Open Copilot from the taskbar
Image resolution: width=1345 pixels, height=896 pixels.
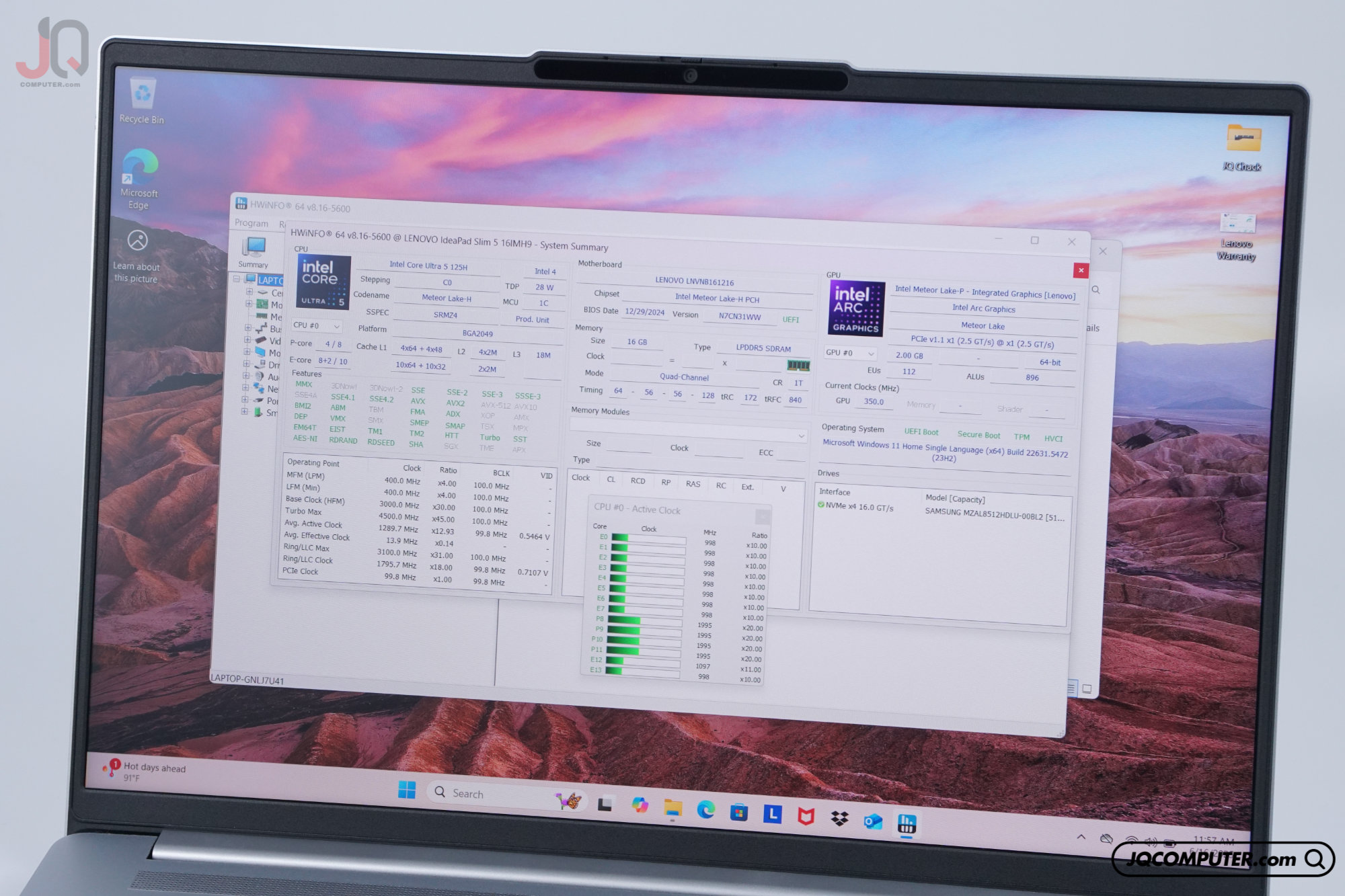(x=640, y=805)
